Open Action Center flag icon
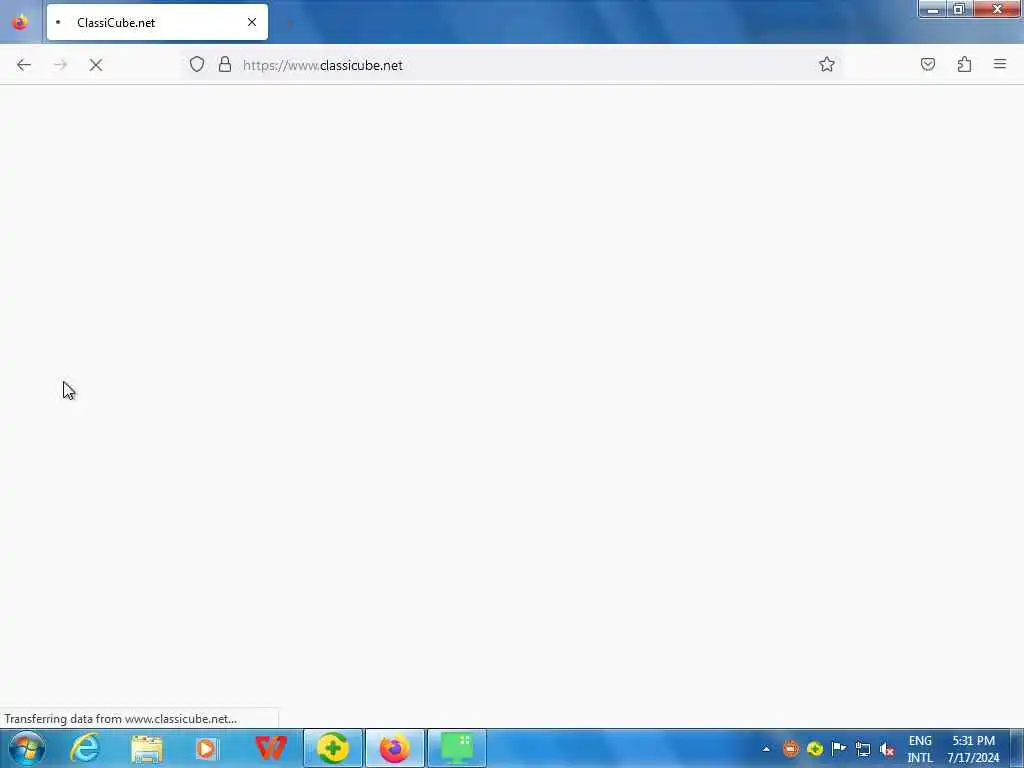Viewport: 1024px width, 768px height. click(839, 748)
